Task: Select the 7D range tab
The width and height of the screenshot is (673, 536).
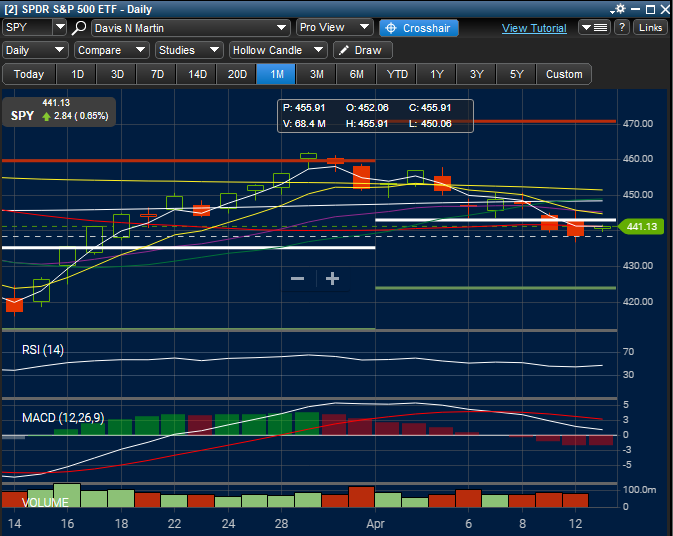Action: (x=157, y=74)
